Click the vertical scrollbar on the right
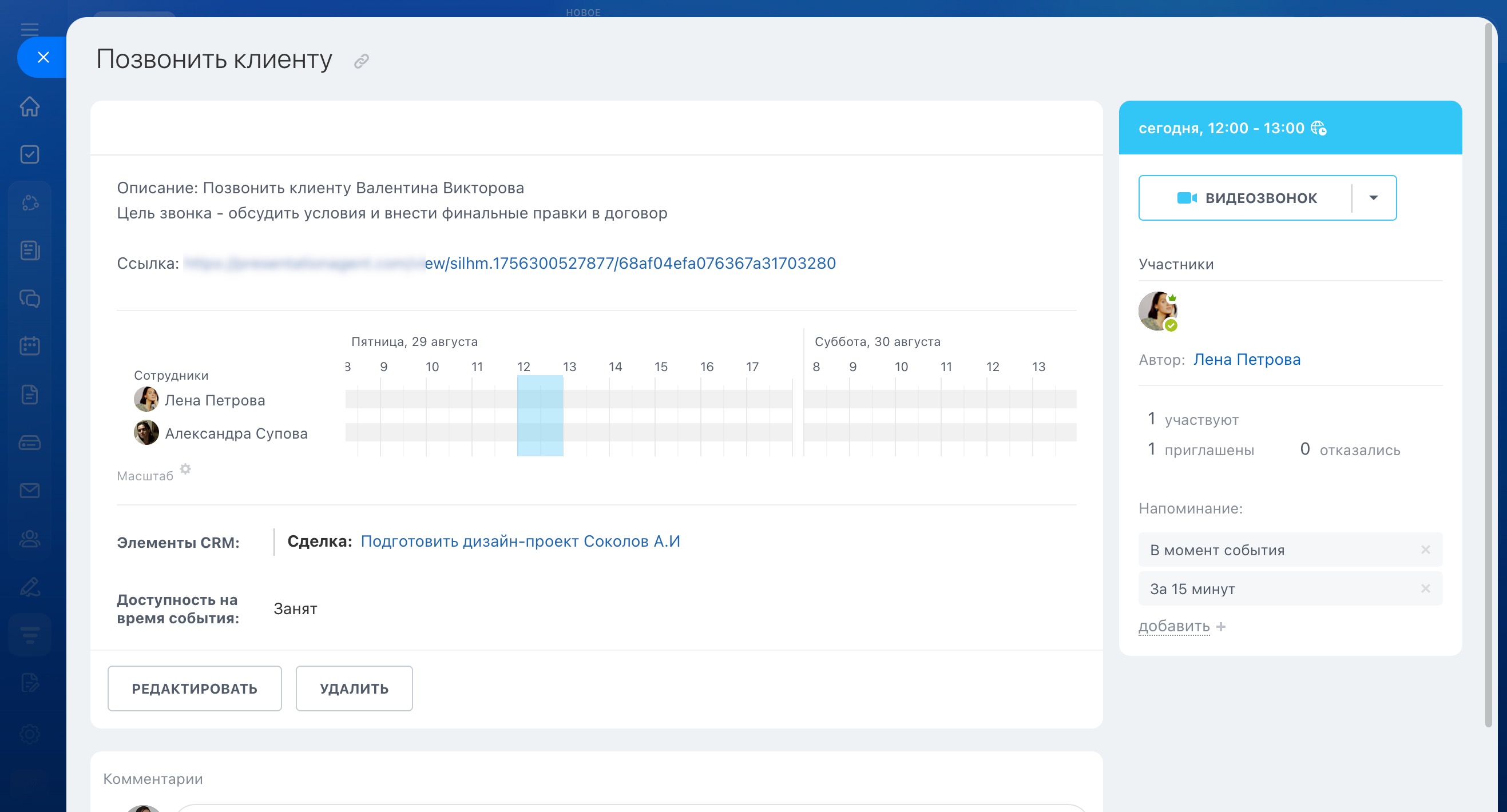Screen dimensions: 1507x812 point(1488,374)
